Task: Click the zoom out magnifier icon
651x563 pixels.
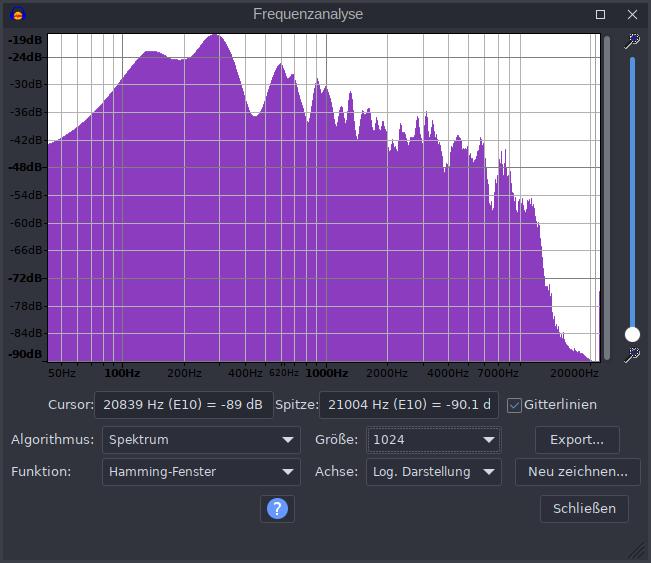Action: click(x=632, y=355)
